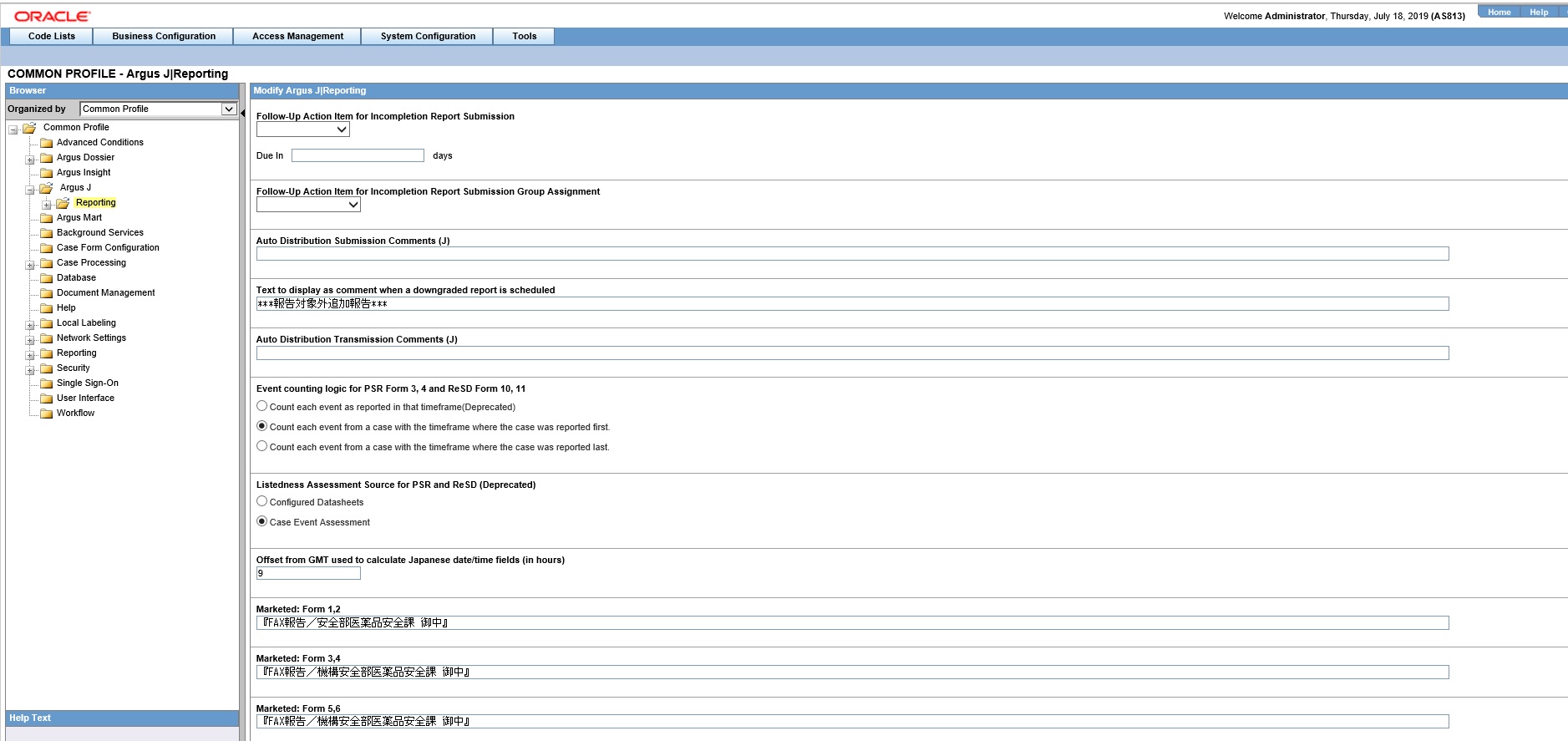This screenshot has width=1568, height=741.
Task: Expand the Local Labeling tree node
Action: pyautogui.click(x=30, y=325)
